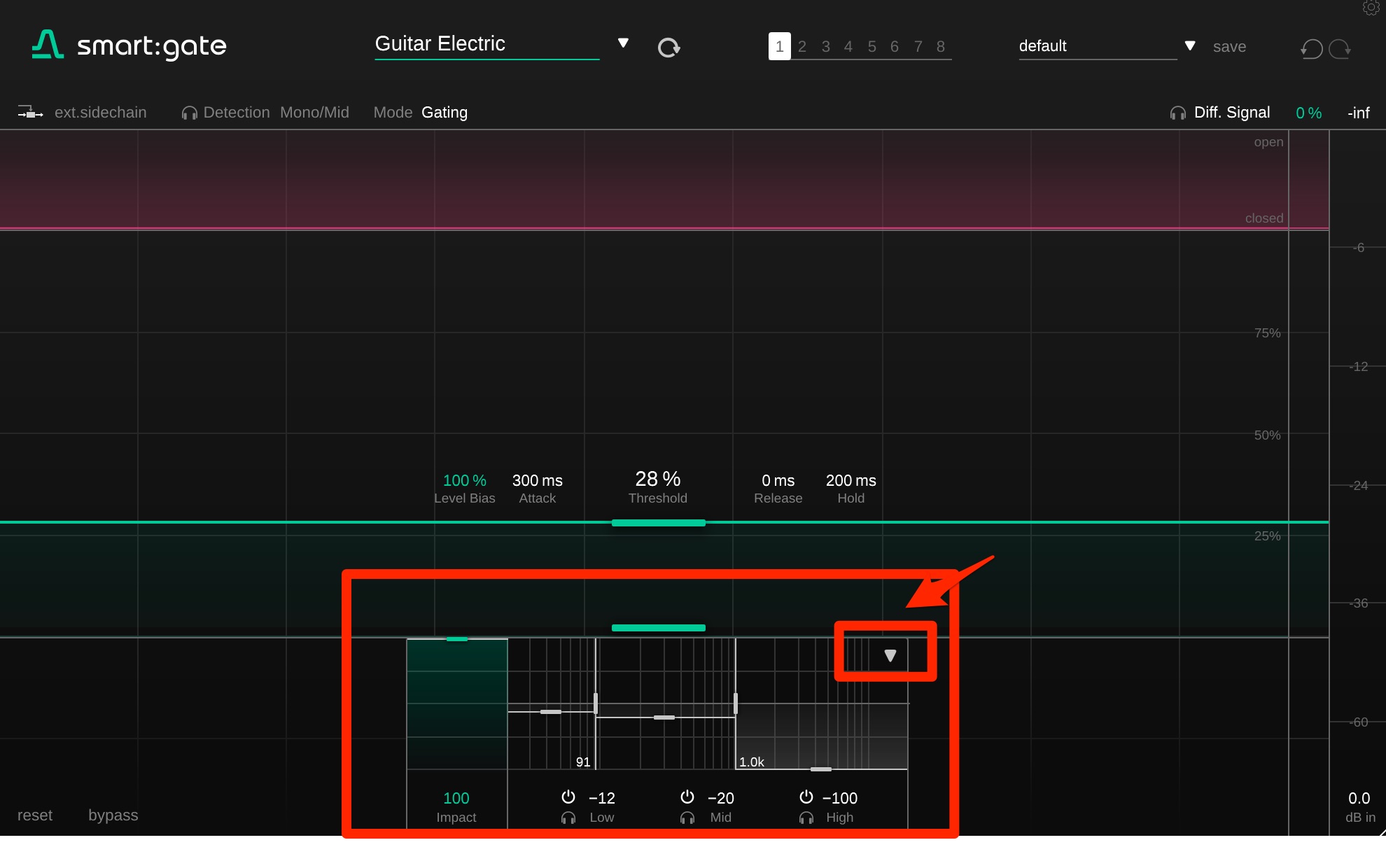Click the settings gear icon
Viewport: 1386px width, 868px height.
click(1371, 7)
